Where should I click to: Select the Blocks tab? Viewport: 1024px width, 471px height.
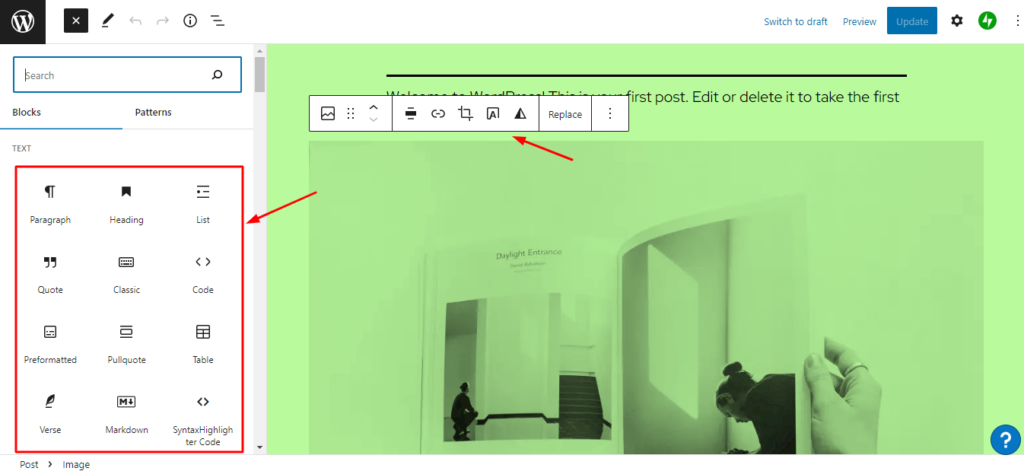click(x=27, y=112)
